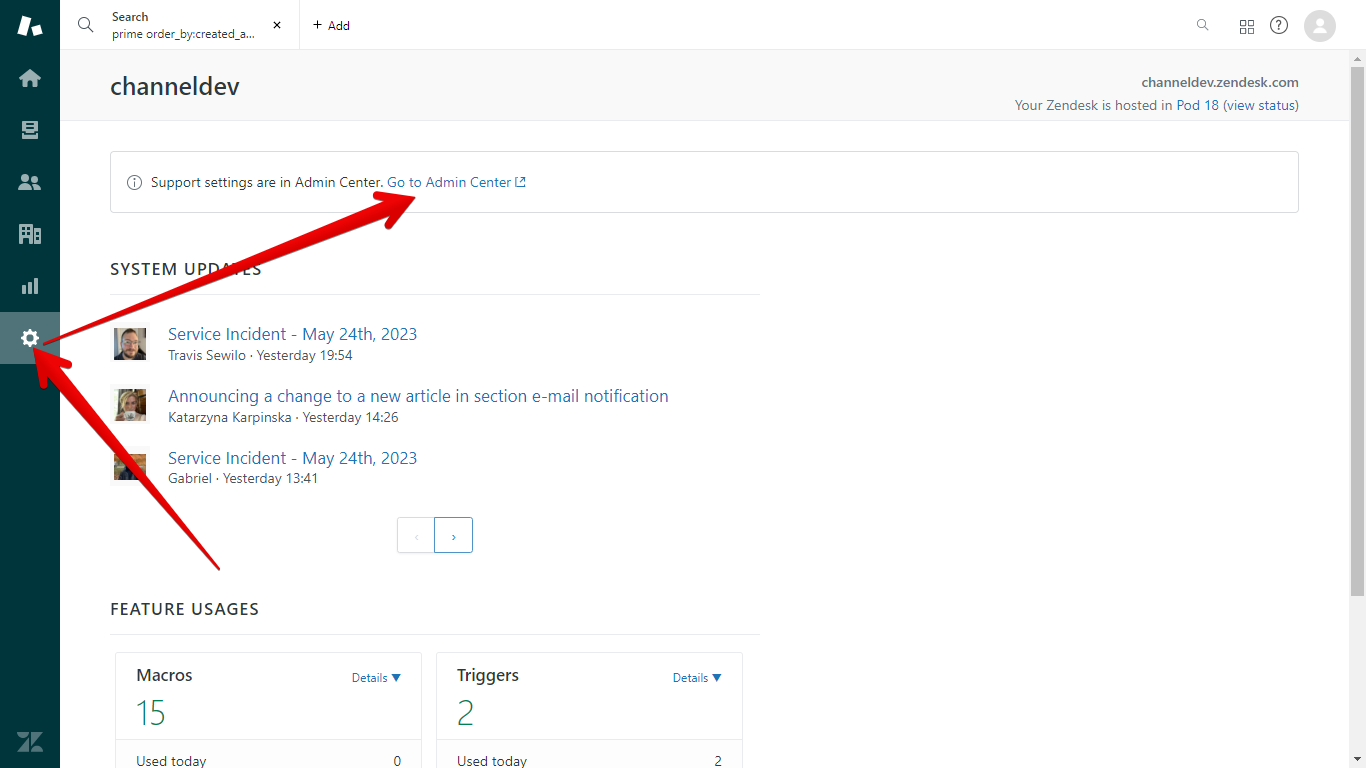The image size is (1366, 768).
Task: Click the FEATURE USAGES heading
Action: coord(184,609)
